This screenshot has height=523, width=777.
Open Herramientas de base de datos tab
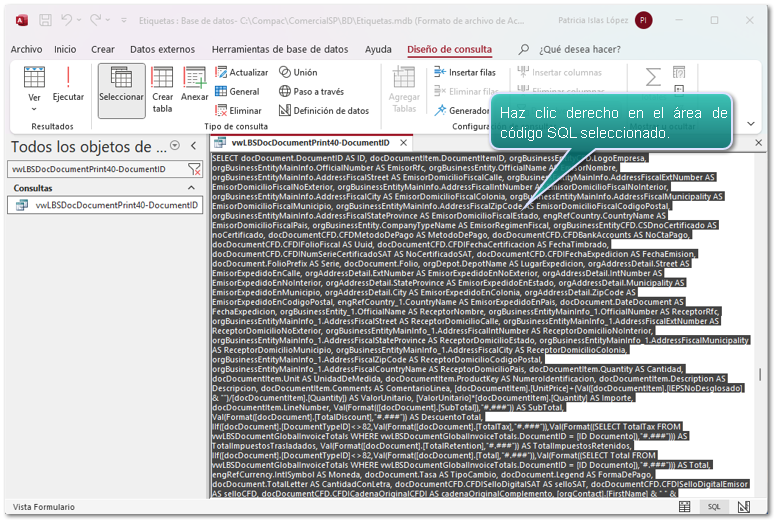280,49
